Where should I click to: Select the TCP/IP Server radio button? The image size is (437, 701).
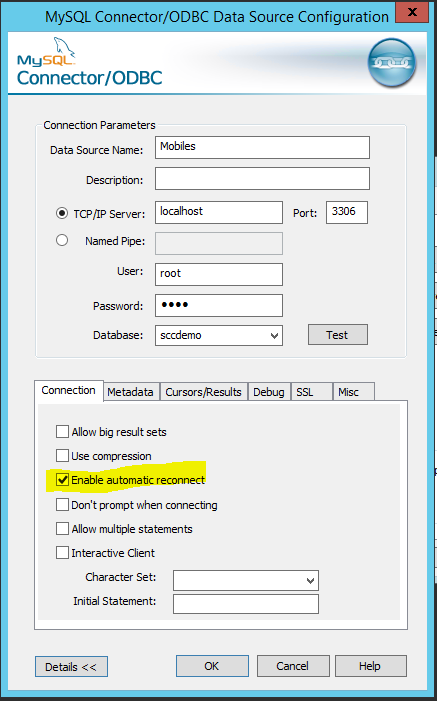click(62, 213)
